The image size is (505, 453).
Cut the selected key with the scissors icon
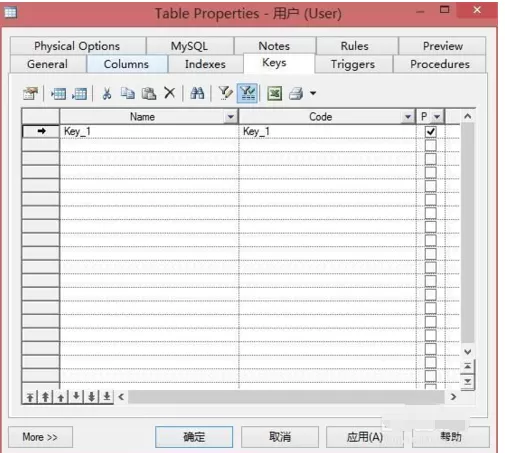tap(107, 94)
